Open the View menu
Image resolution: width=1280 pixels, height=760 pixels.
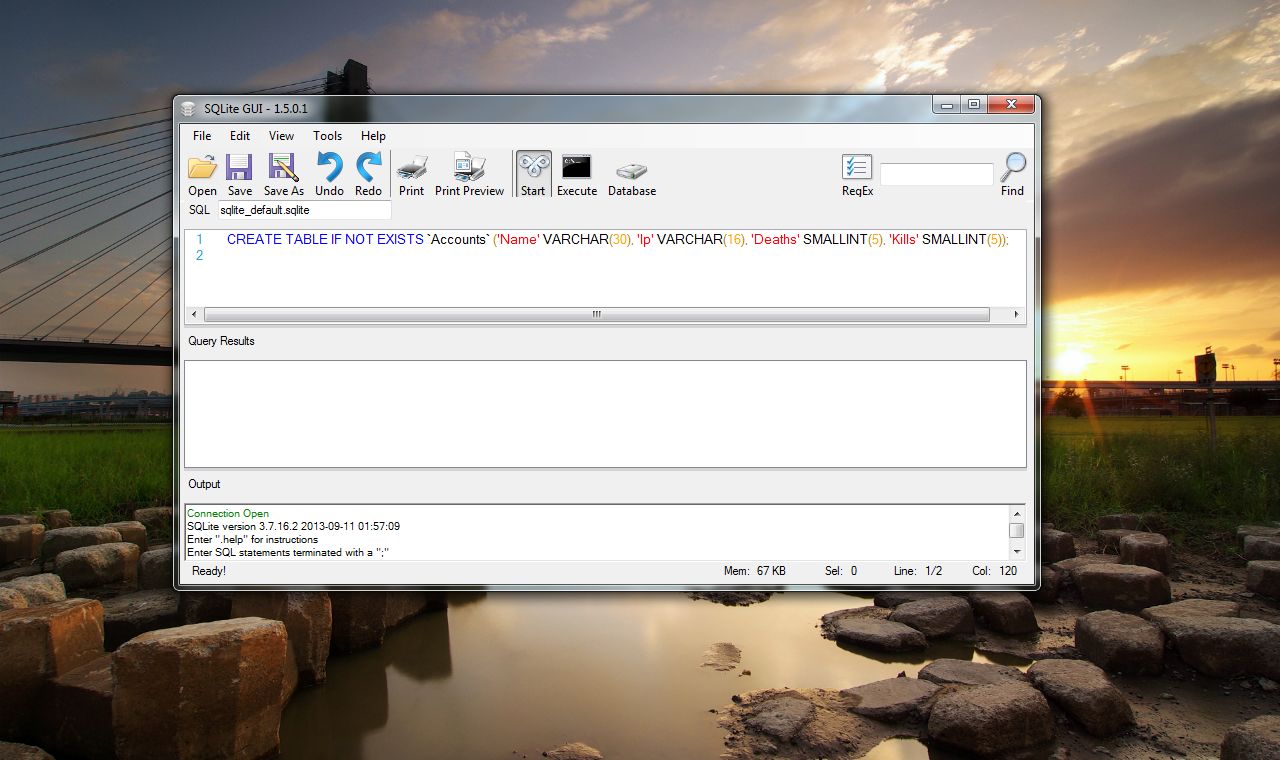pos(281,136)
